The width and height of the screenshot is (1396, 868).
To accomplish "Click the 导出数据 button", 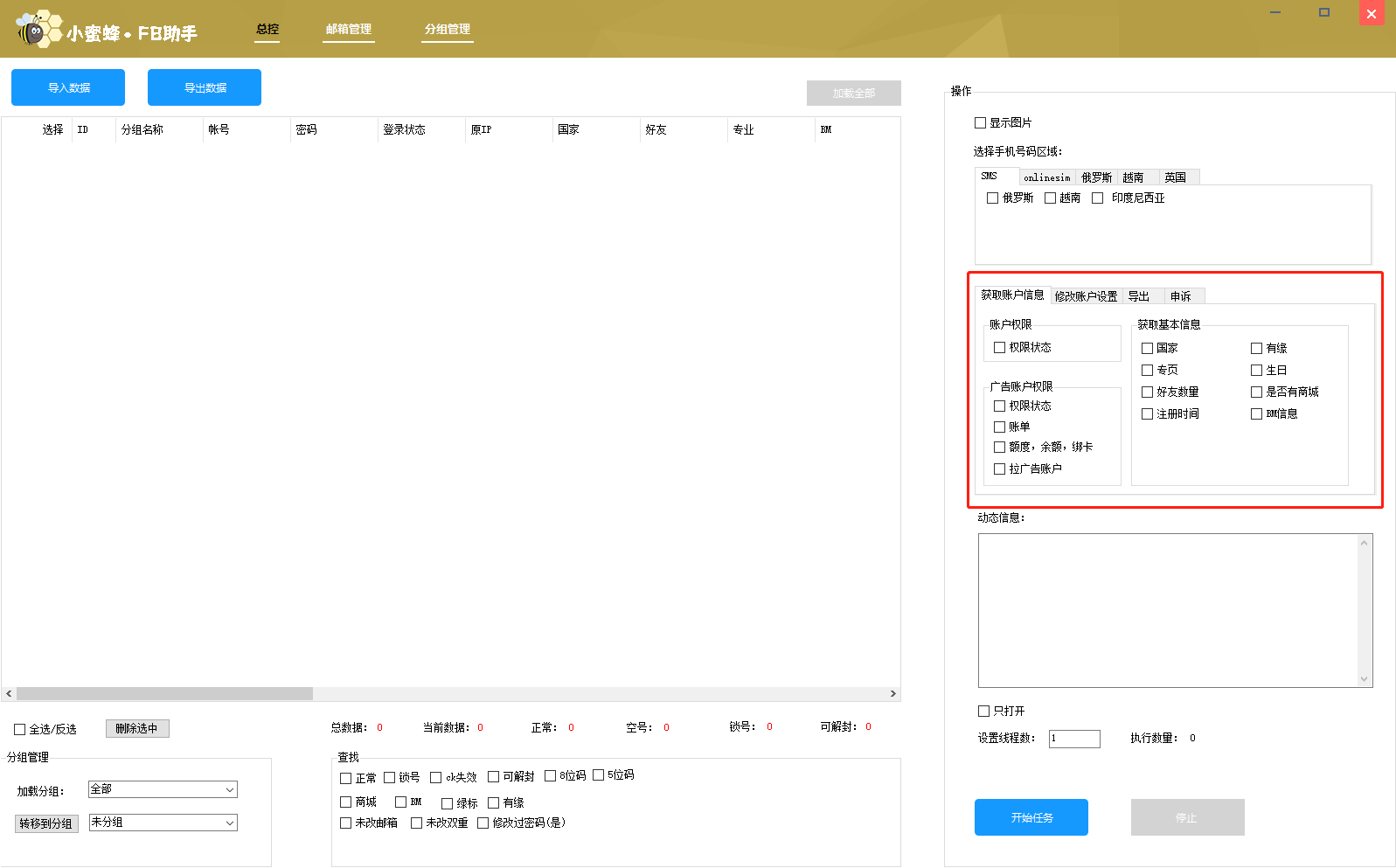I will (205, 87).
